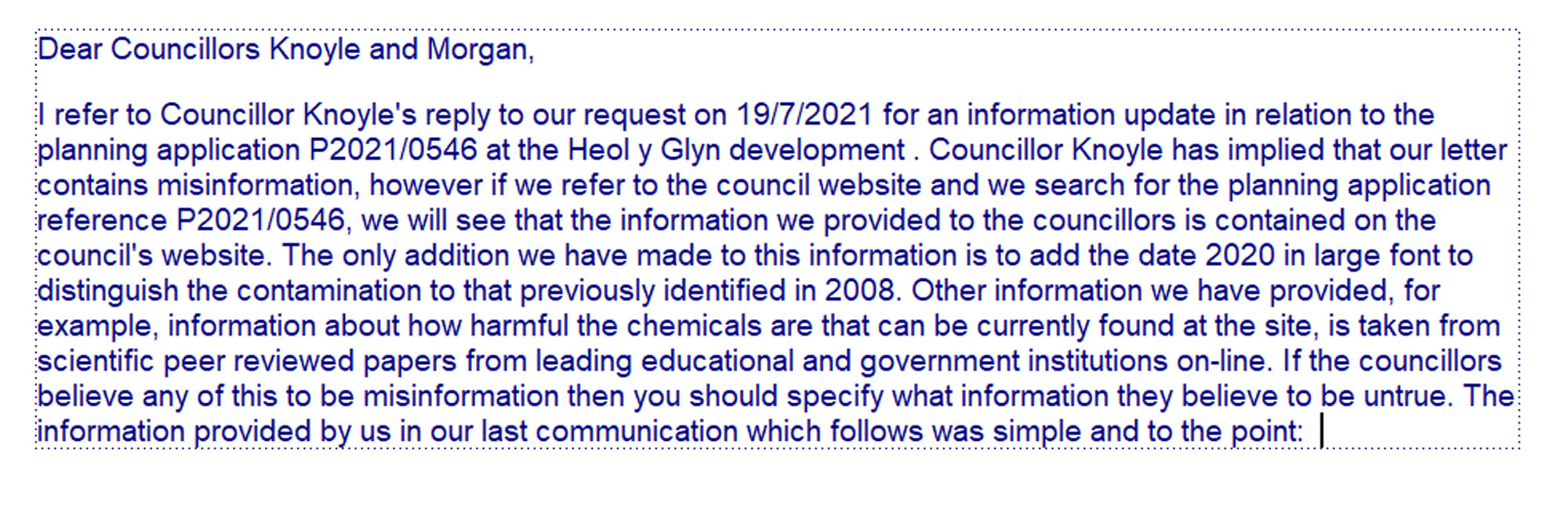Click the word "Dear" in the greeting
Screen dimensions: 1568x510
tap(70, 49)
